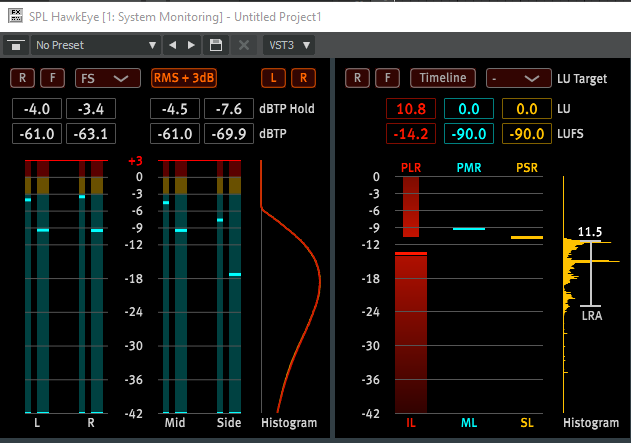Click the ML label
The height and width of the screenshot is (443, 631).
pyautogui.click(x=469, y=423)
